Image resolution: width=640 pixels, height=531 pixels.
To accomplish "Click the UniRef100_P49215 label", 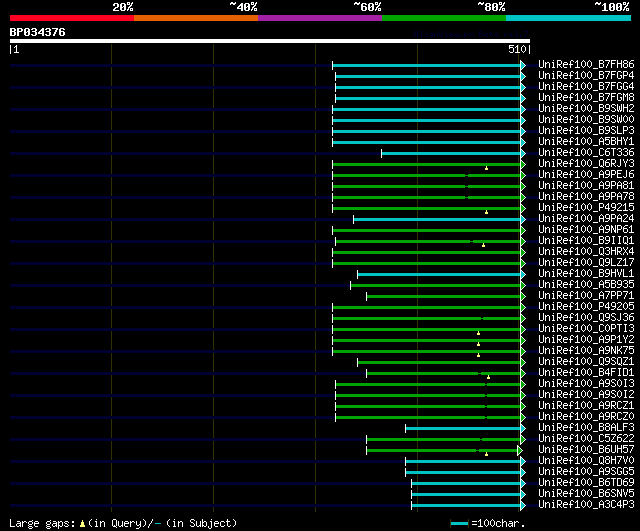I will (x=586, y=208).
